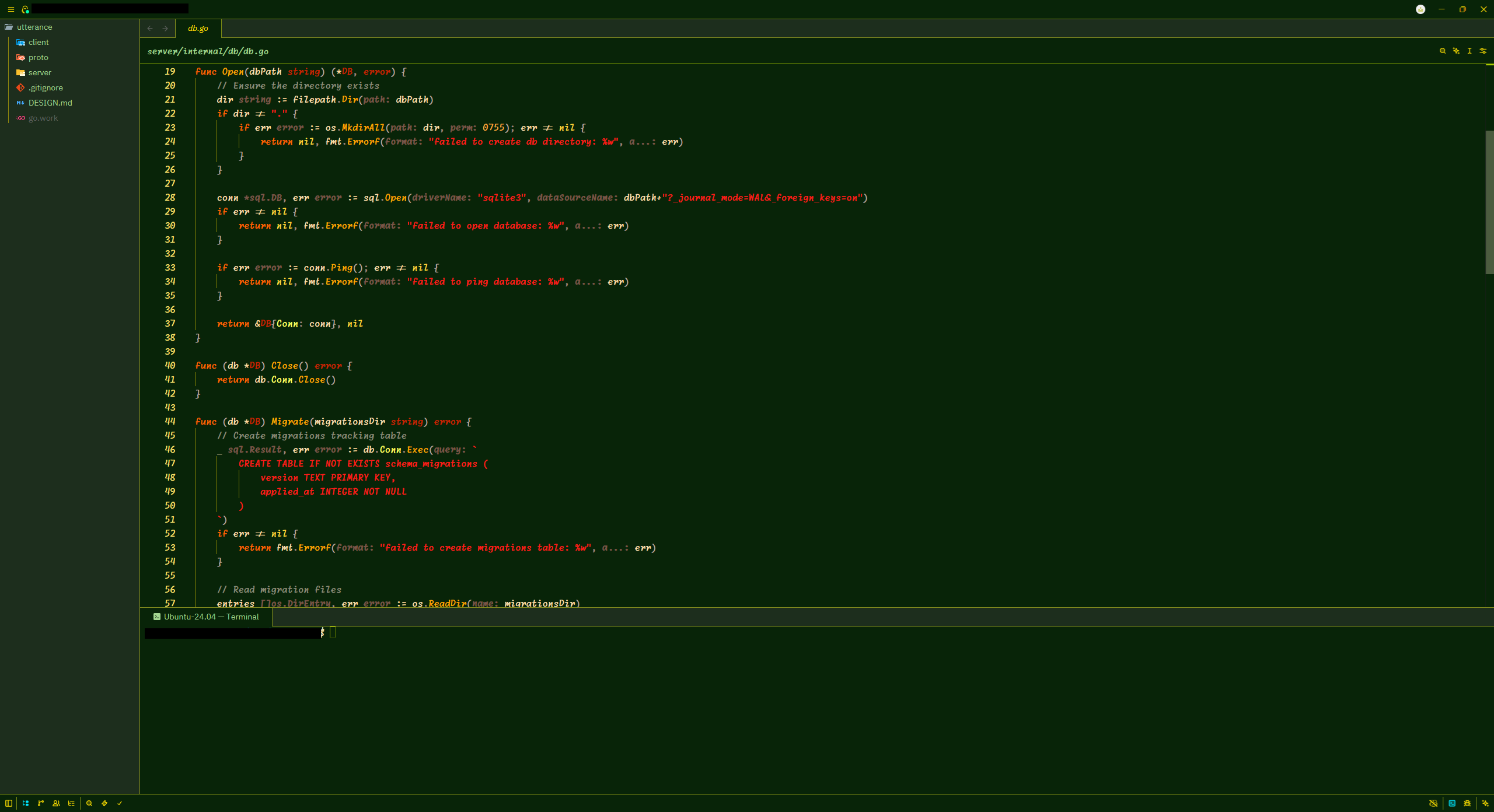Expand the proto folder

tap(69, 57)
